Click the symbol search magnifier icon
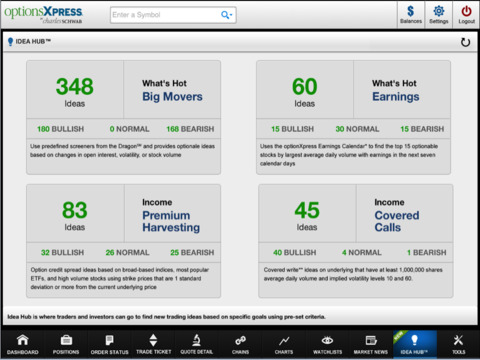The width and height of the screenshot is (480, 360). tap(226, 15)
